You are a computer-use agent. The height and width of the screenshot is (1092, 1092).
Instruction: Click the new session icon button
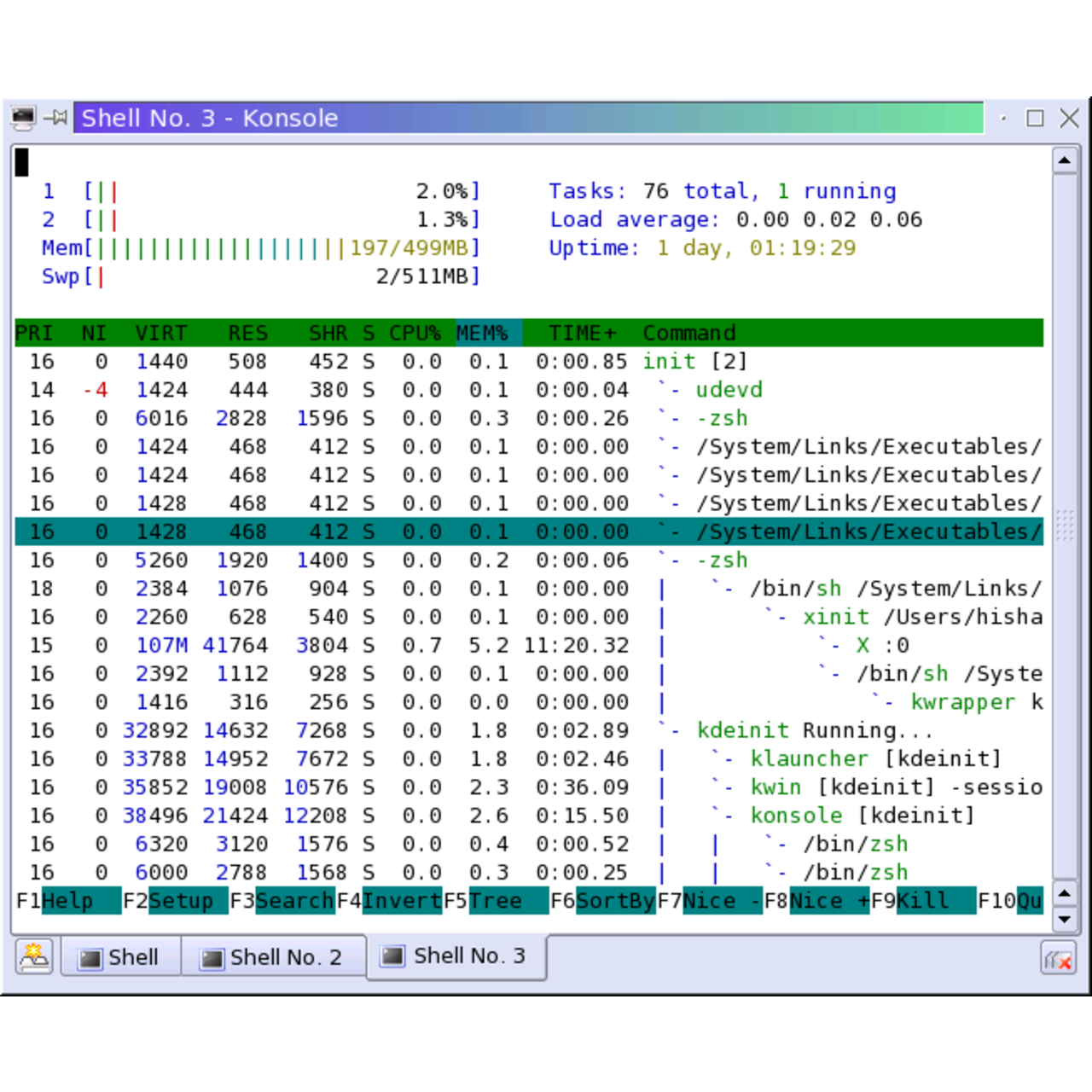pyautogui.click(x=34, y=956)
